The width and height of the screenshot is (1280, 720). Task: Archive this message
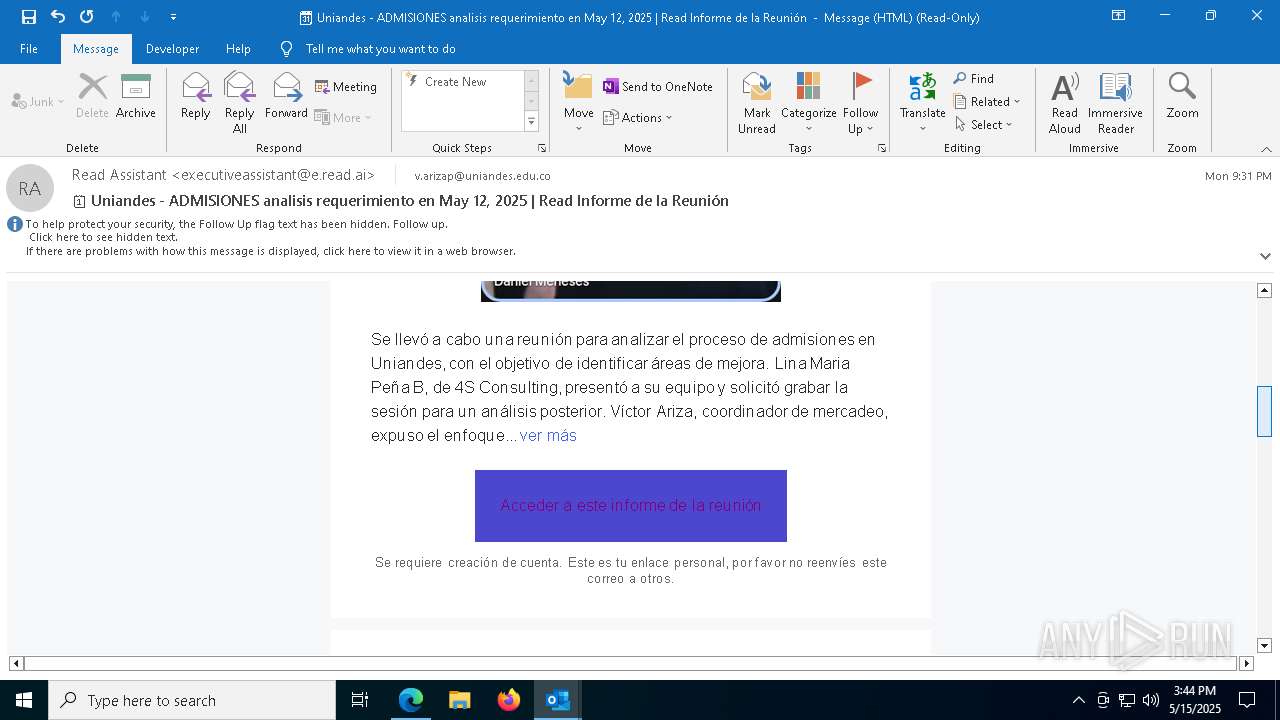136,97
